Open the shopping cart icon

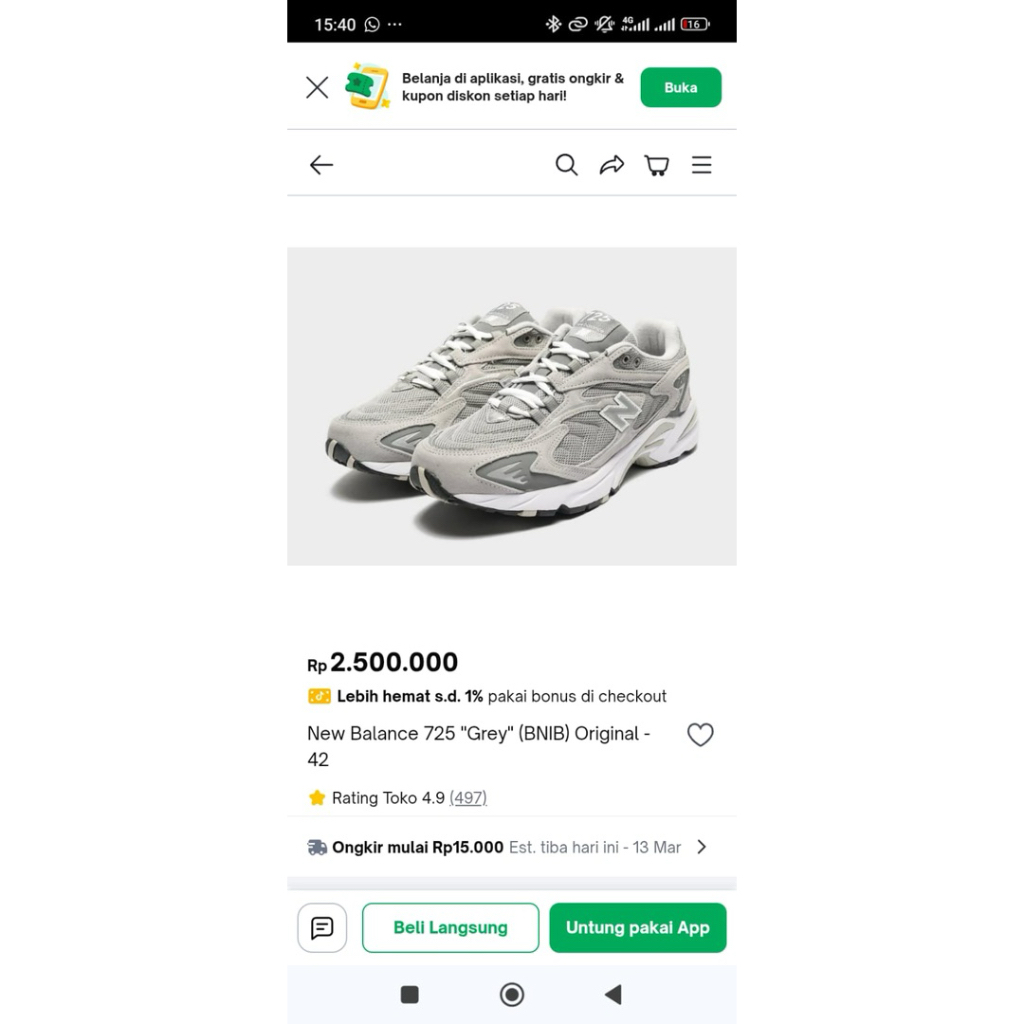tap(657, 165)
